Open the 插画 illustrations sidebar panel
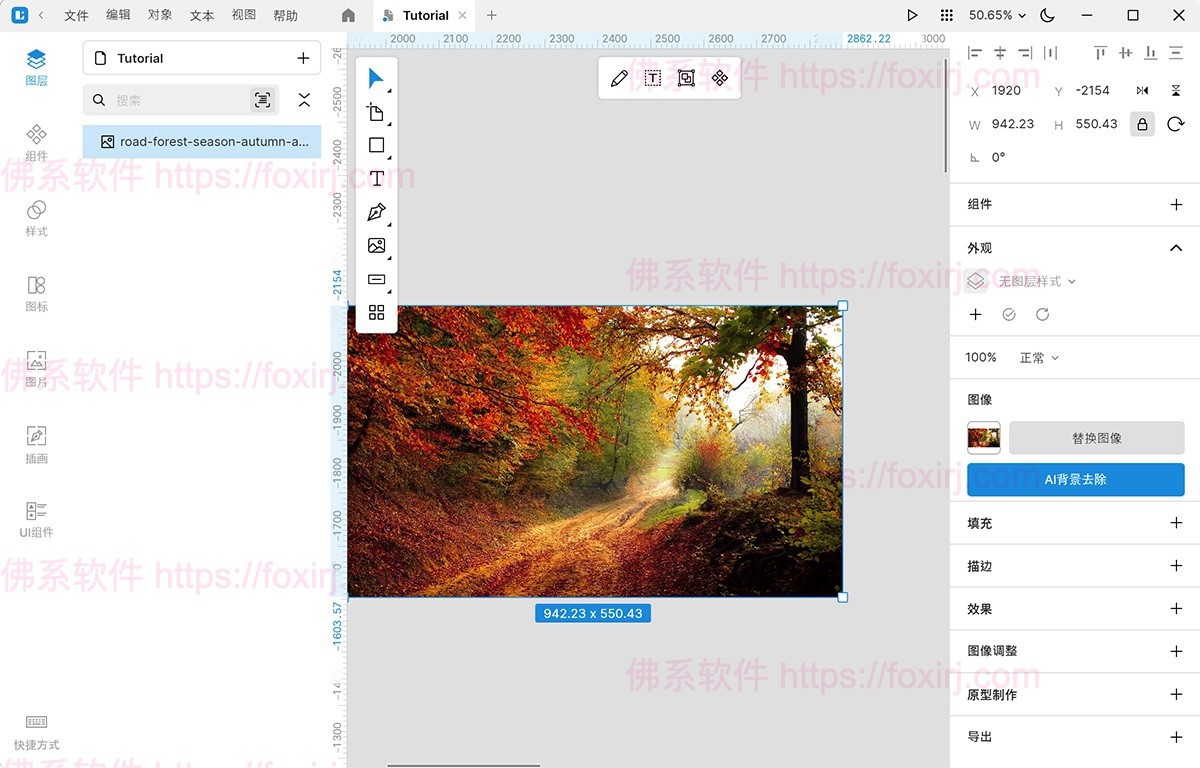Image resolution: width=1200 pixels, height=768 pixels. [36, 444]
